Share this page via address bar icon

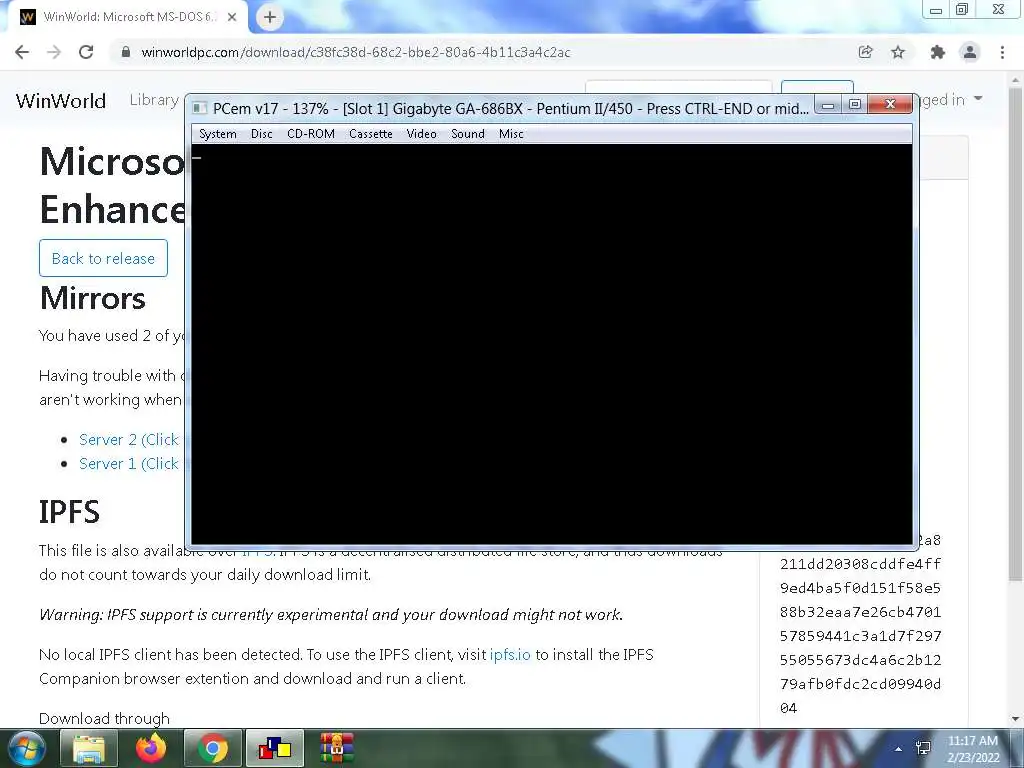[865, 52]
